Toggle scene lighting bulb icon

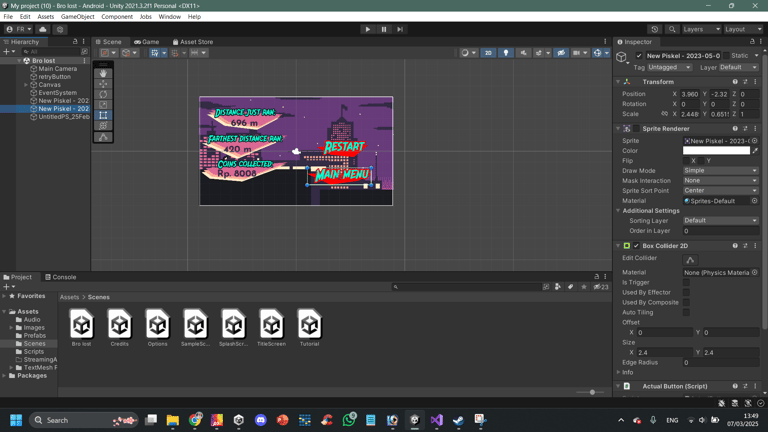pos(506,53)
